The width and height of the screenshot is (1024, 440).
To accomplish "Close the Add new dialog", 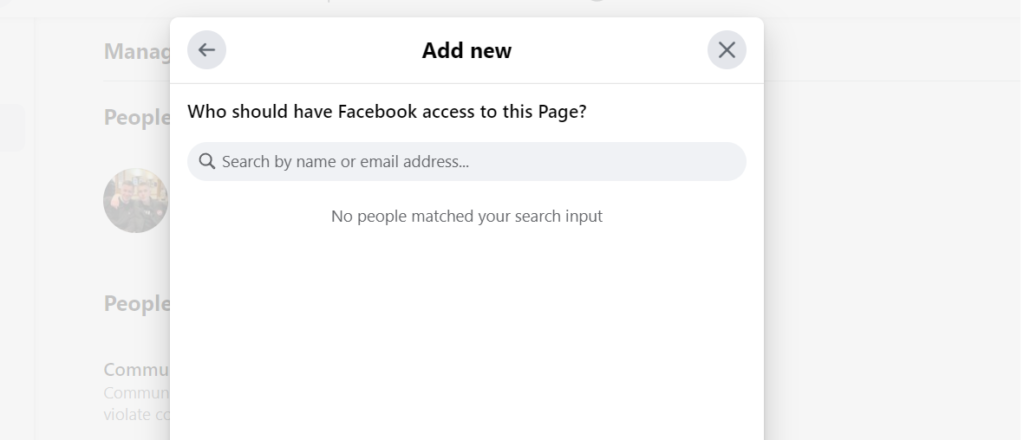I will pyautogui.click(x=726, y=50).
